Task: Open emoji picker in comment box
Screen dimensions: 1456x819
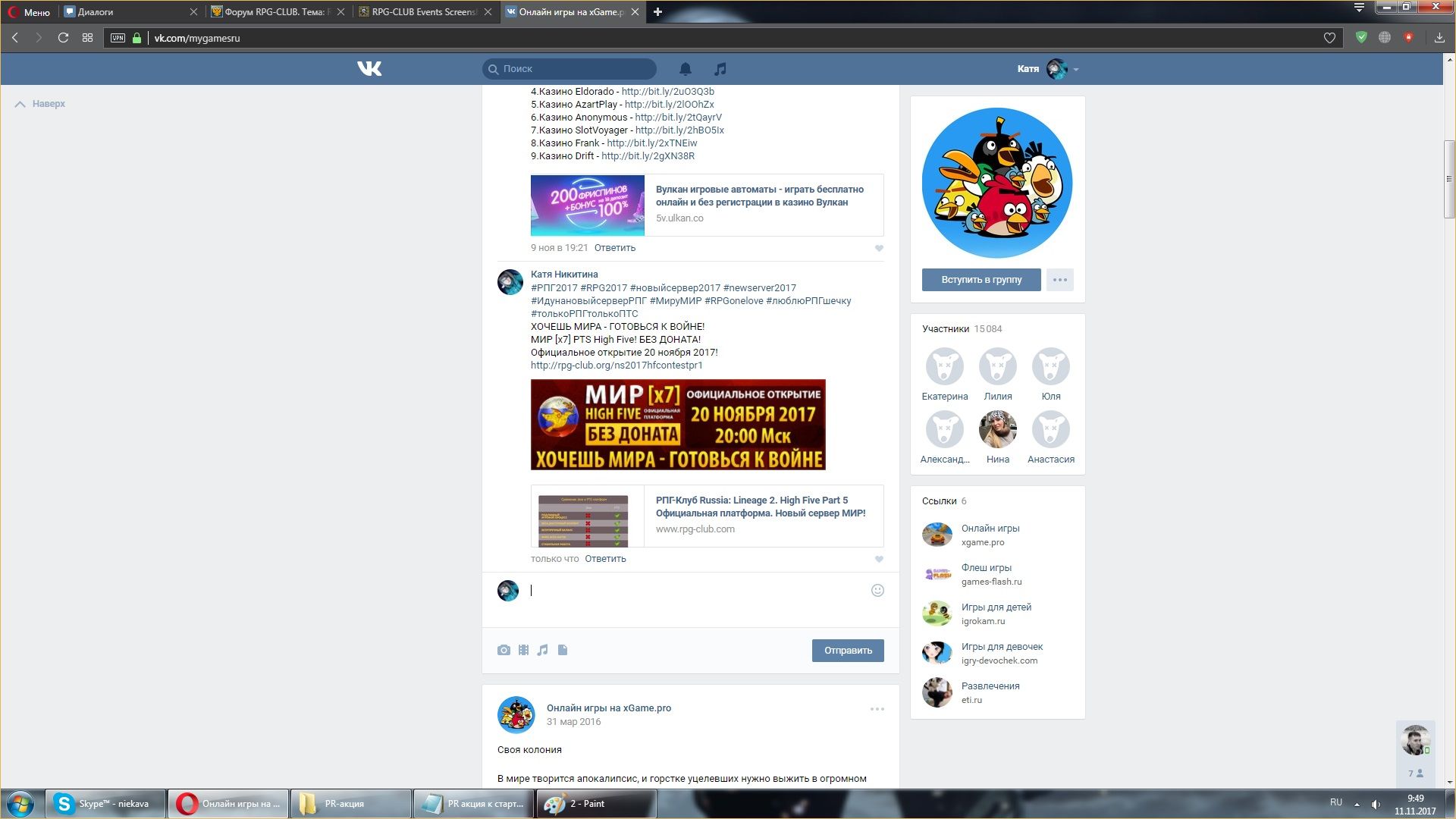Action: 877,591
